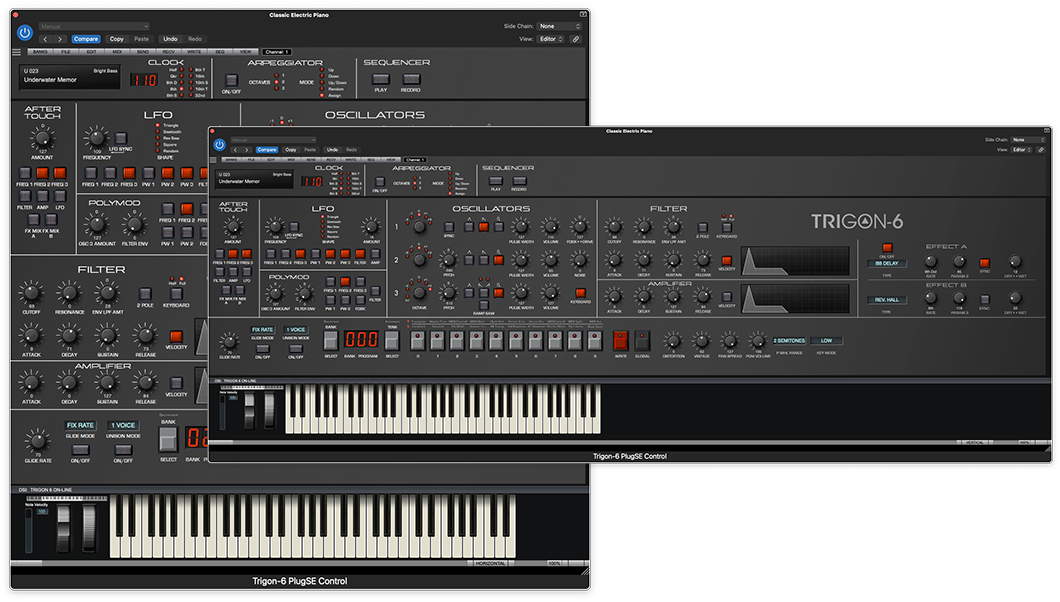Hit the Sequencer PLAY button in rear window

381,80
